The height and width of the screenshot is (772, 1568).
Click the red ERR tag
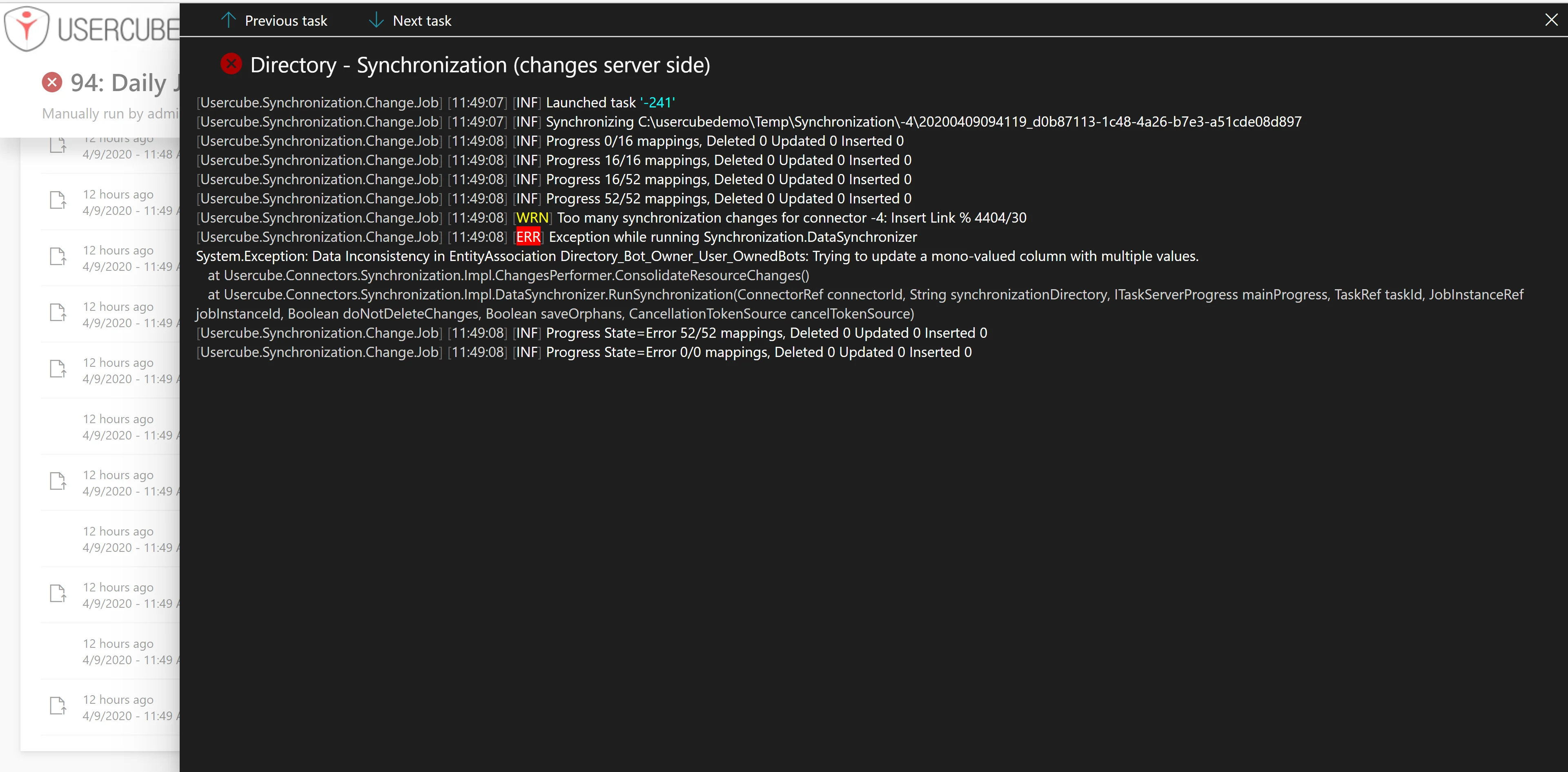click(x=528, y=237)
